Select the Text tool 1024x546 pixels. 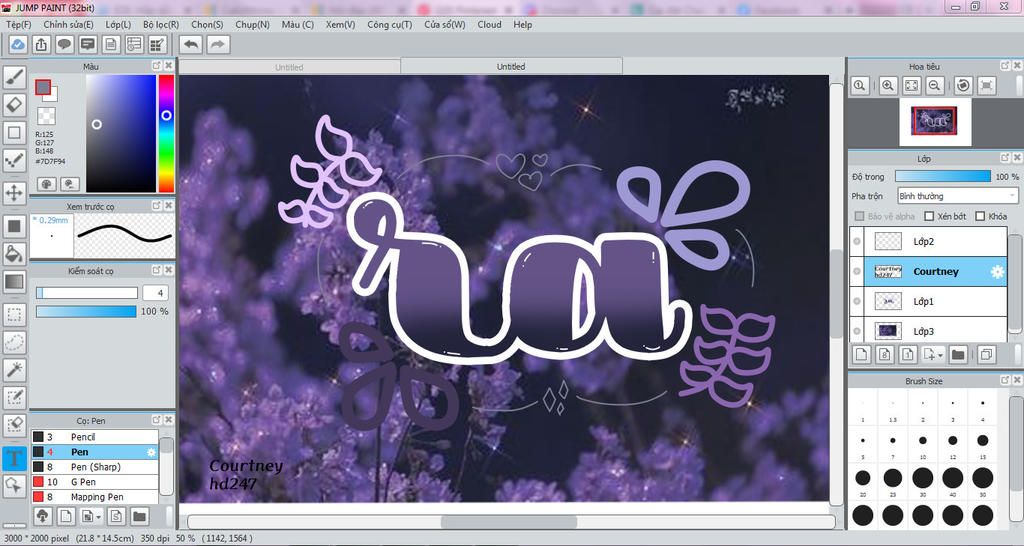click(x=14, y=458)
